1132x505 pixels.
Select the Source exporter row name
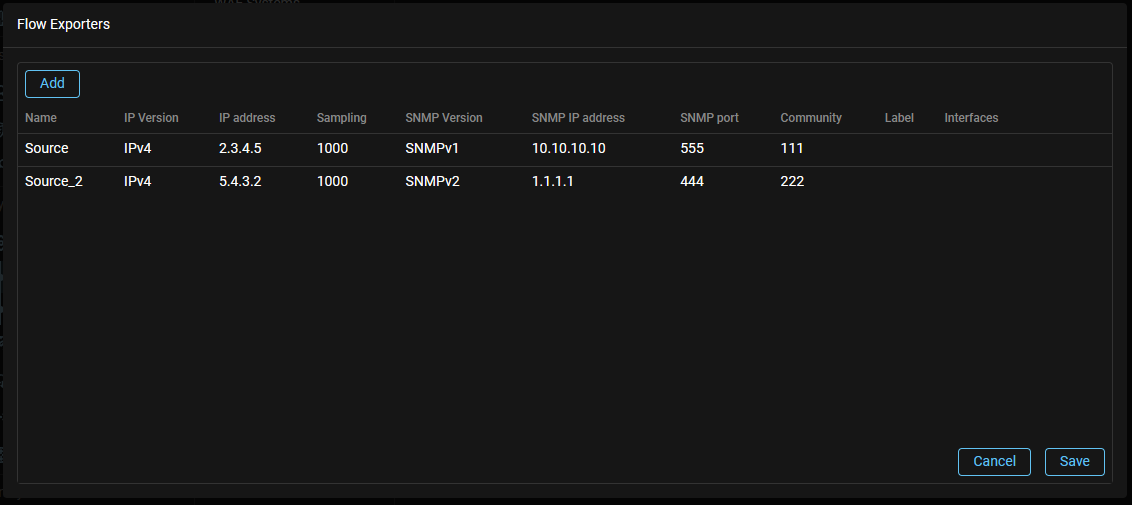click(47, 148)
